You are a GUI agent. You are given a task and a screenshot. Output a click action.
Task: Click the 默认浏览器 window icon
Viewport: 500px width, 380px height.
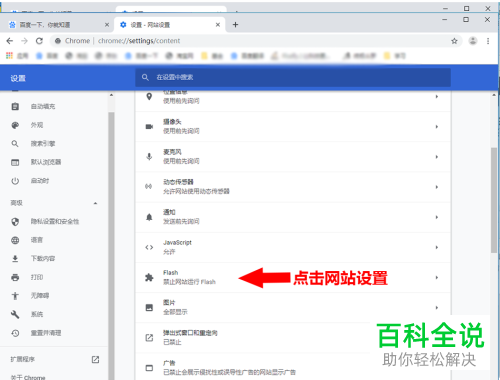(15, 162)
